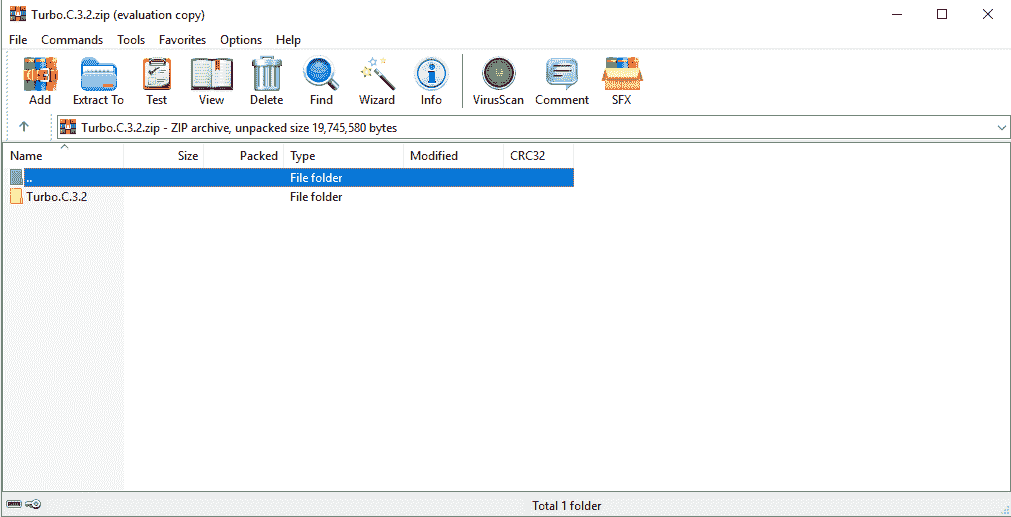Click the 'Total 1 folder' status text
This screenshot has height=517, width=1011.
567,506
